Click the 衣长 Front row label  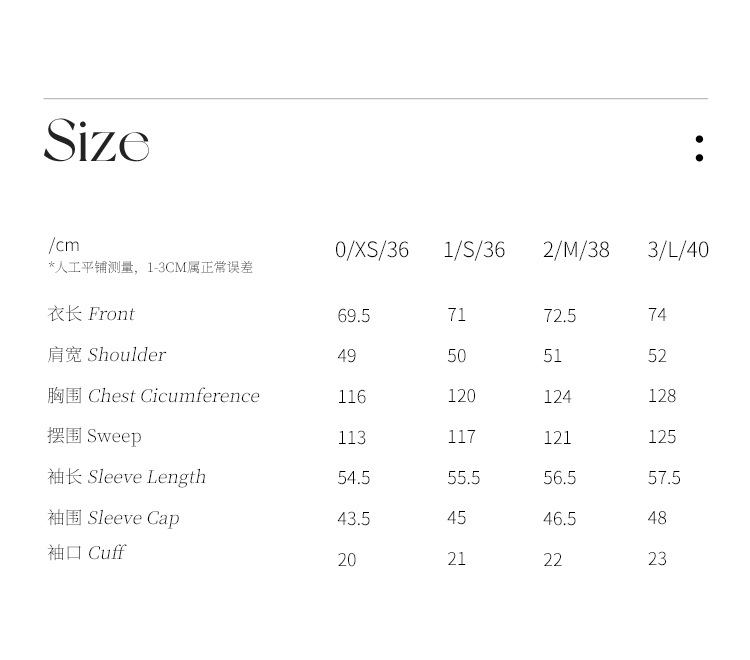click(91, 314)
